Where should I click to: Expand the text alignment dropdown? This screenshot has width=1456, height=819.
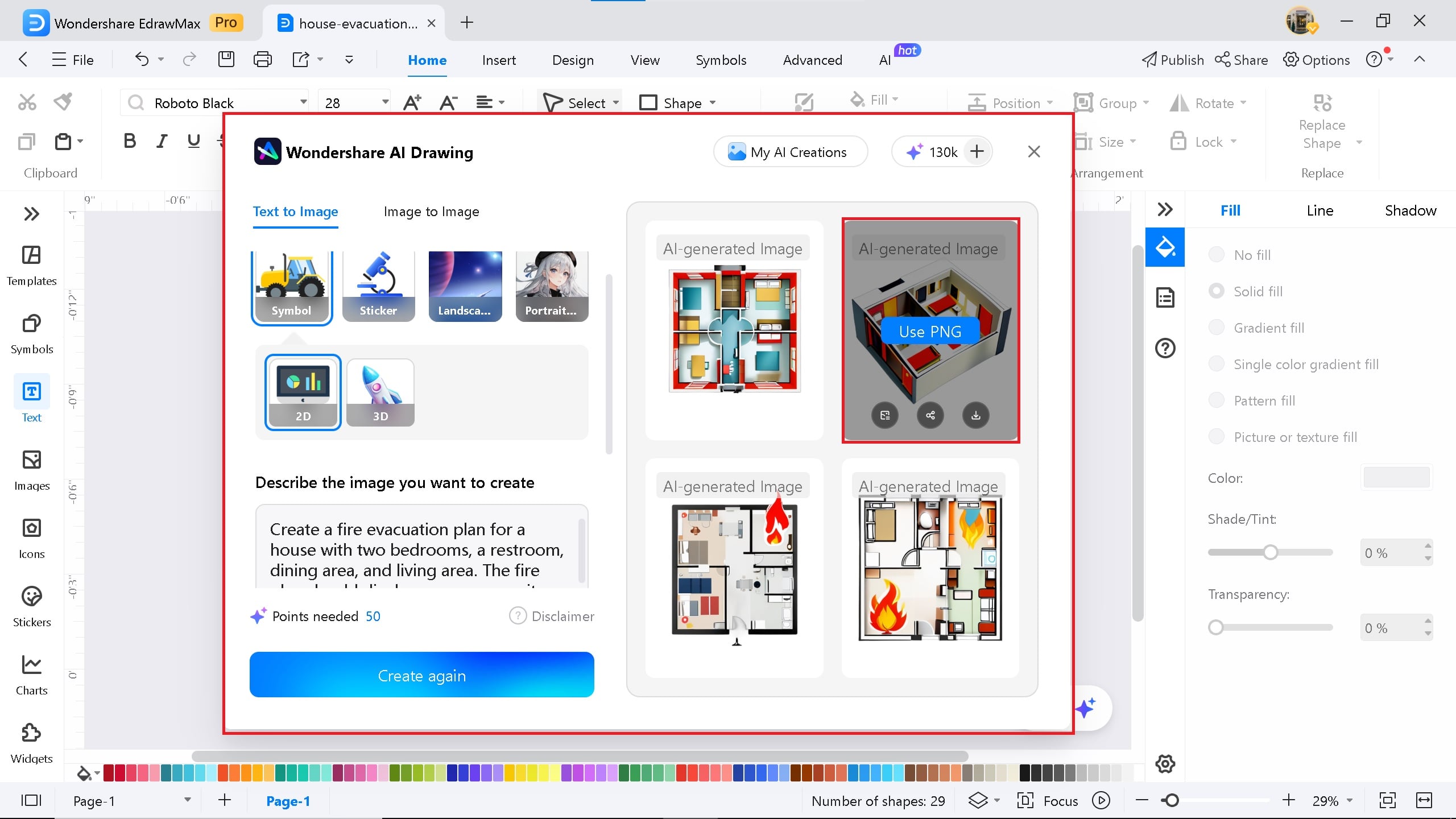pyautogui.click(x=501, y=103)
